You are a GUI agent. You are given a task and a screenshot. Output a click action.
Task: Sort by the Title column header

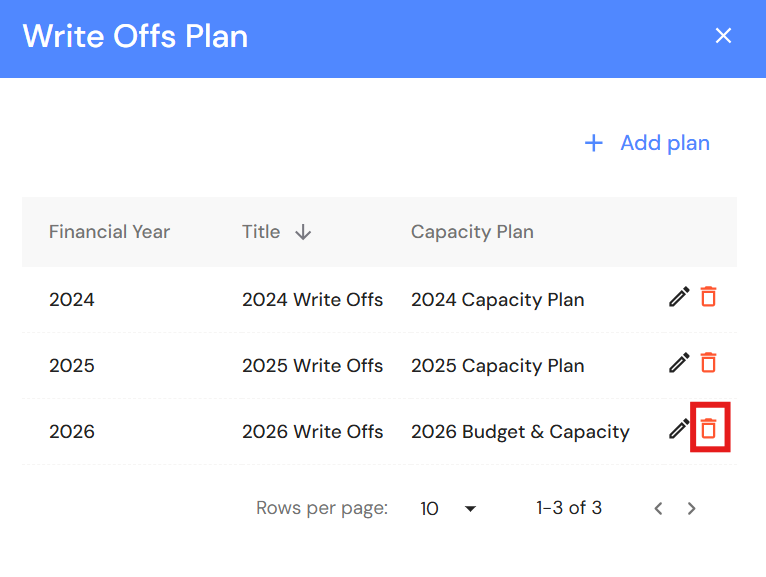[261, 232]
